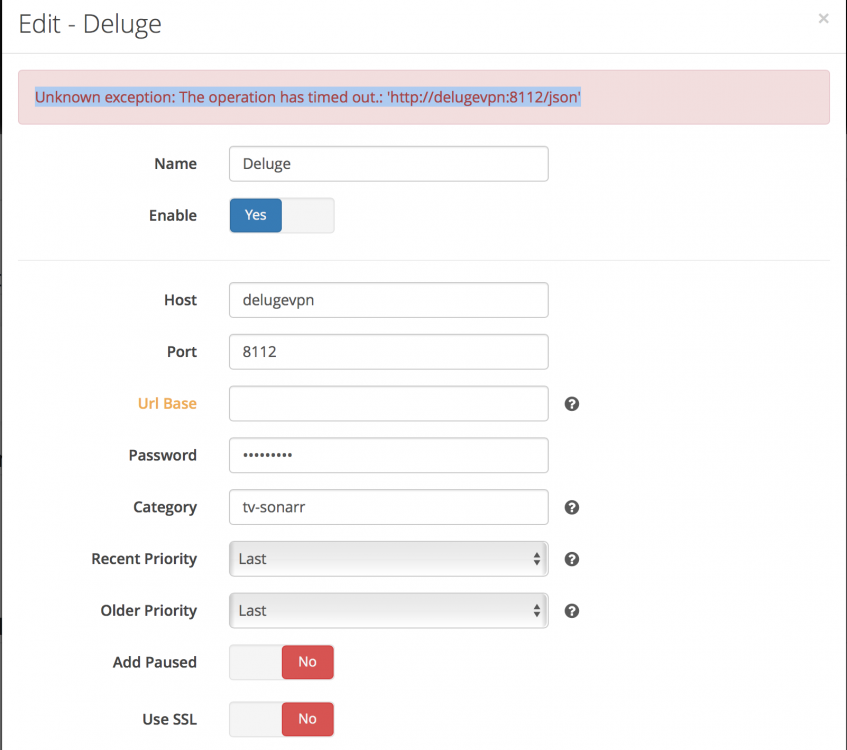847x750 pixels.
Task: Click the Category label
Action: tap(165, 507)
